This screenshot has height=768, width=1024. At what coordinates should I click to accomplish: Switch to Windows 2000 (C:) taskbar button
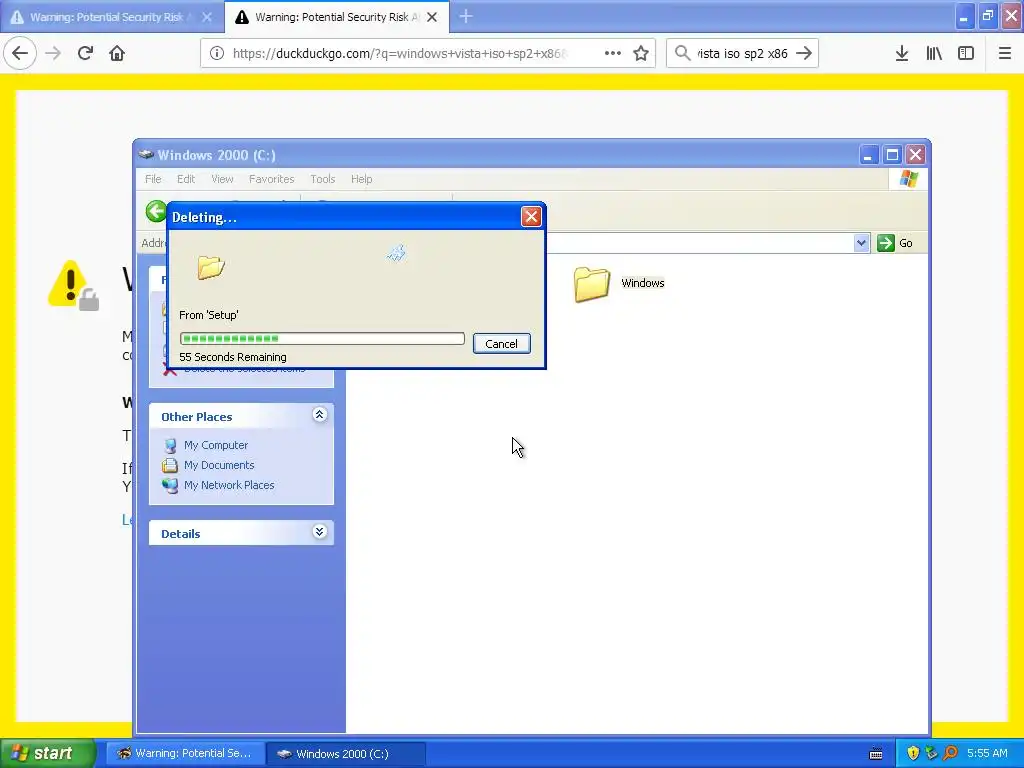click(x=346, y=754)
